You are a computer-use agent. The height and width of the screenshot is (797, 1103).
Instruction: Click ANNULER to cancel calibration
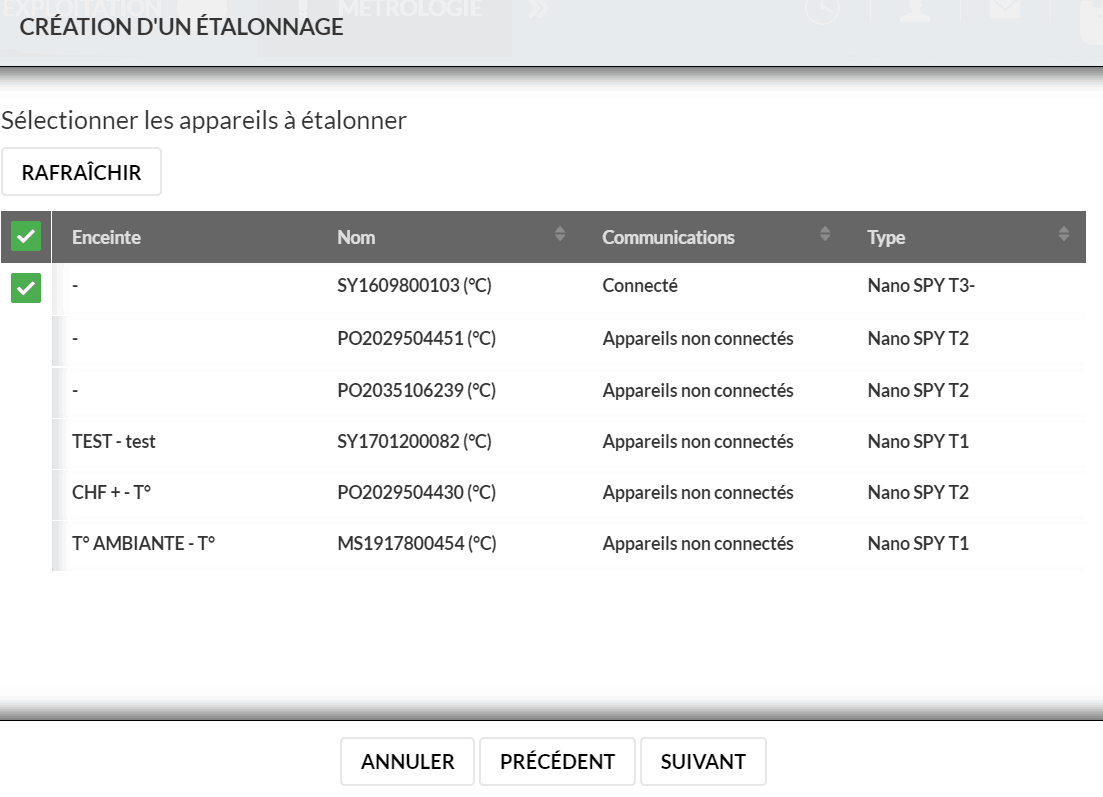click(407, 761)
